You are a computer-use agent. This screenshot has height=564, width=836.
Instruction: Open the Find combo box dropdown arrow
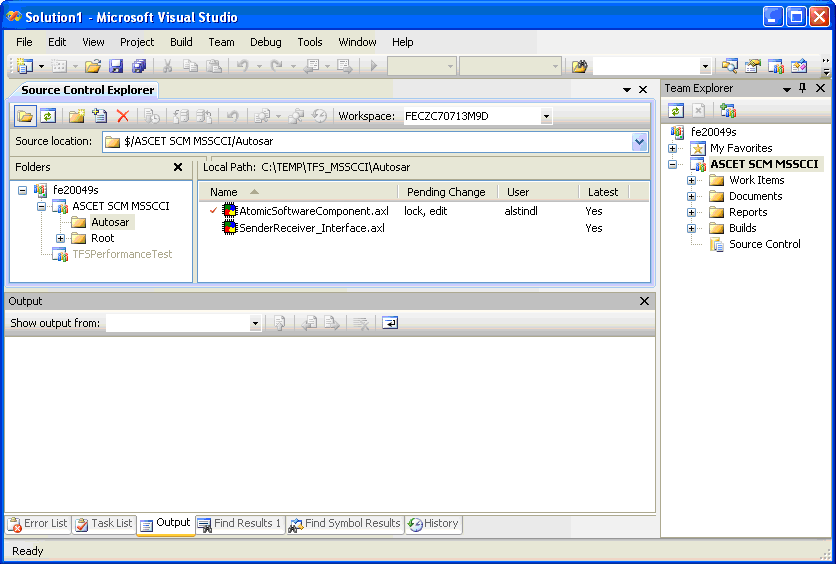[705, 67]
